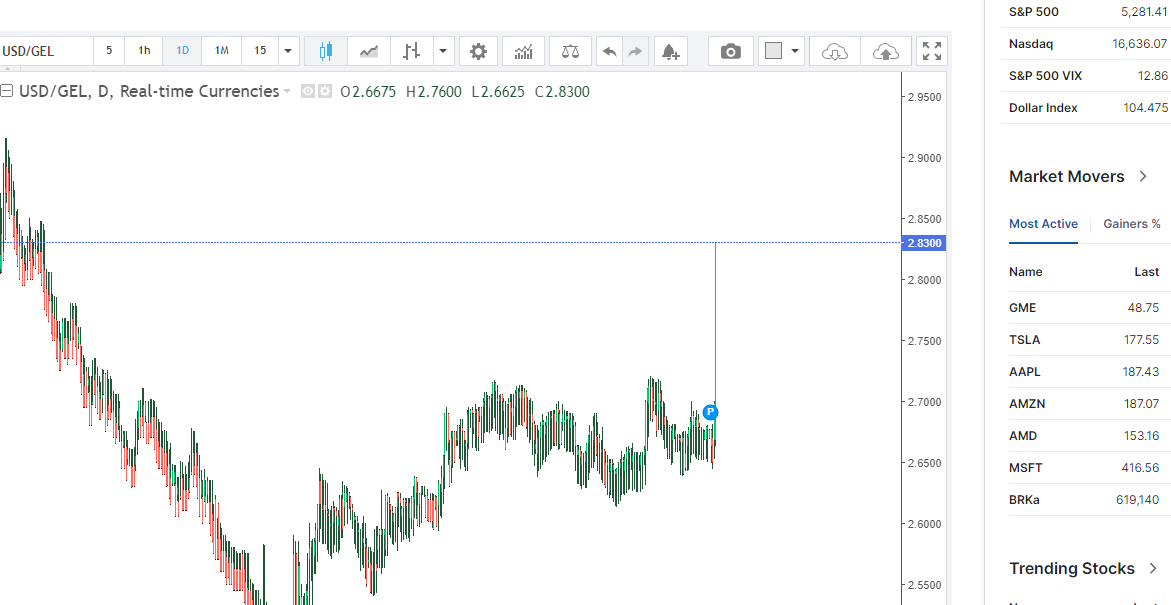Switch to the Gainers % tab
The width and height of the screenshot is (1171, 605).
[1131, 224]
